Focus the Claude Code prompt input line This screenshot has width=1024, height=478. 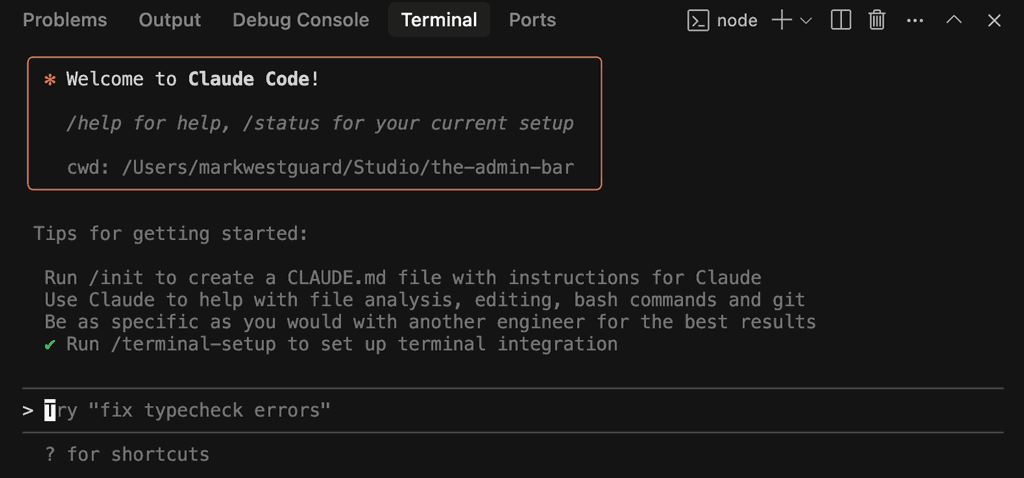[513, 410]
